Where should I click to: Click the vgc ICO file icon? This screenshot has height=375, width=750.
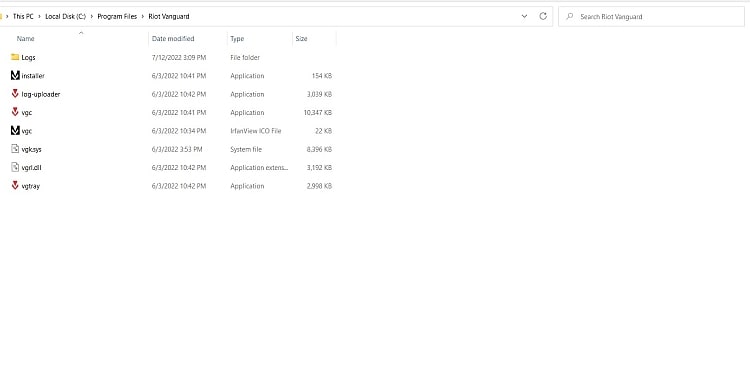[15, 131]
